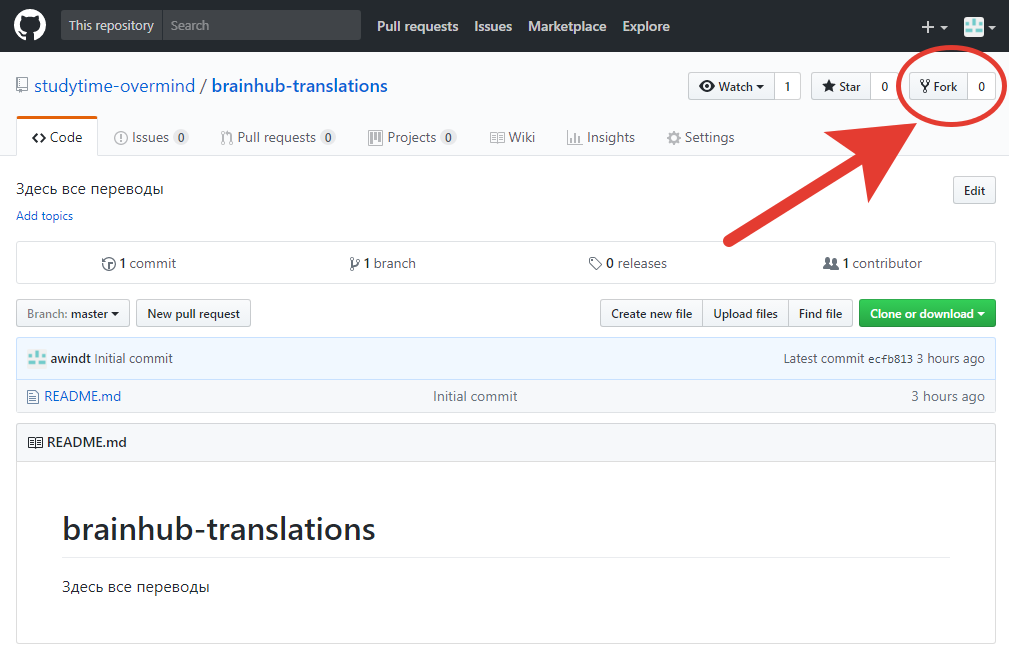
Task: Open the watchers count of 1
Action: click(787, 86)
